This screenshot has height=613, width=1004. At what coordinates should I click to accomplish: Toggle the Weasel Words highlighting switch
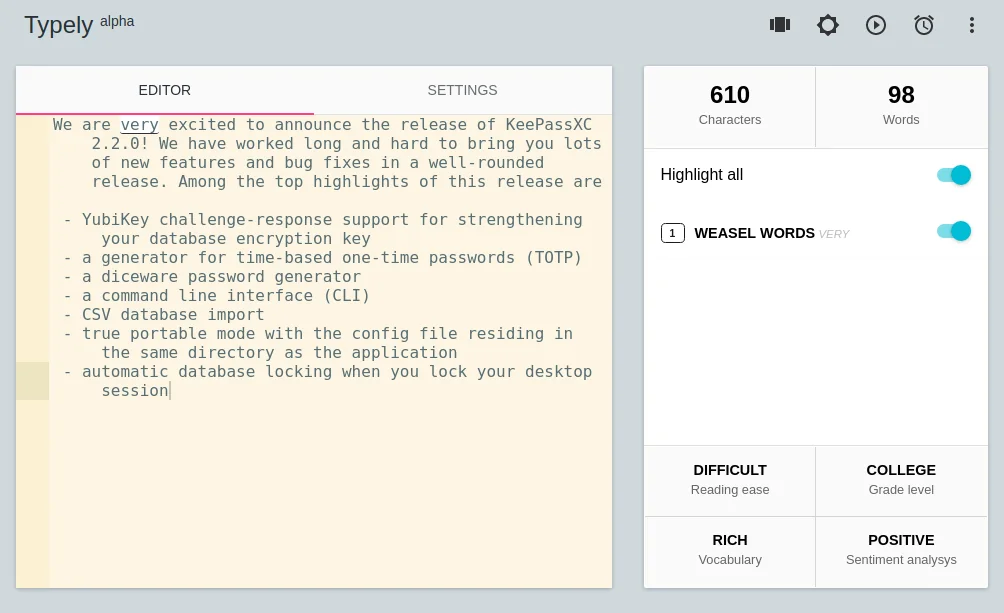pos(953,231)
